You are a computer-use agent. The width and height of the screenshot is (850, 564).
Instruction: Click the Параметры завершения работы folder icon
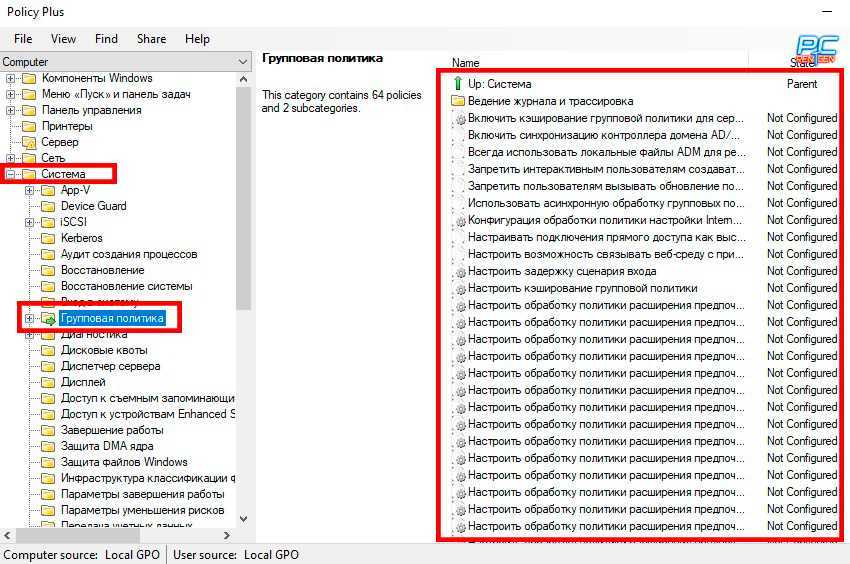pyautogui.click(x=48, y=494)
